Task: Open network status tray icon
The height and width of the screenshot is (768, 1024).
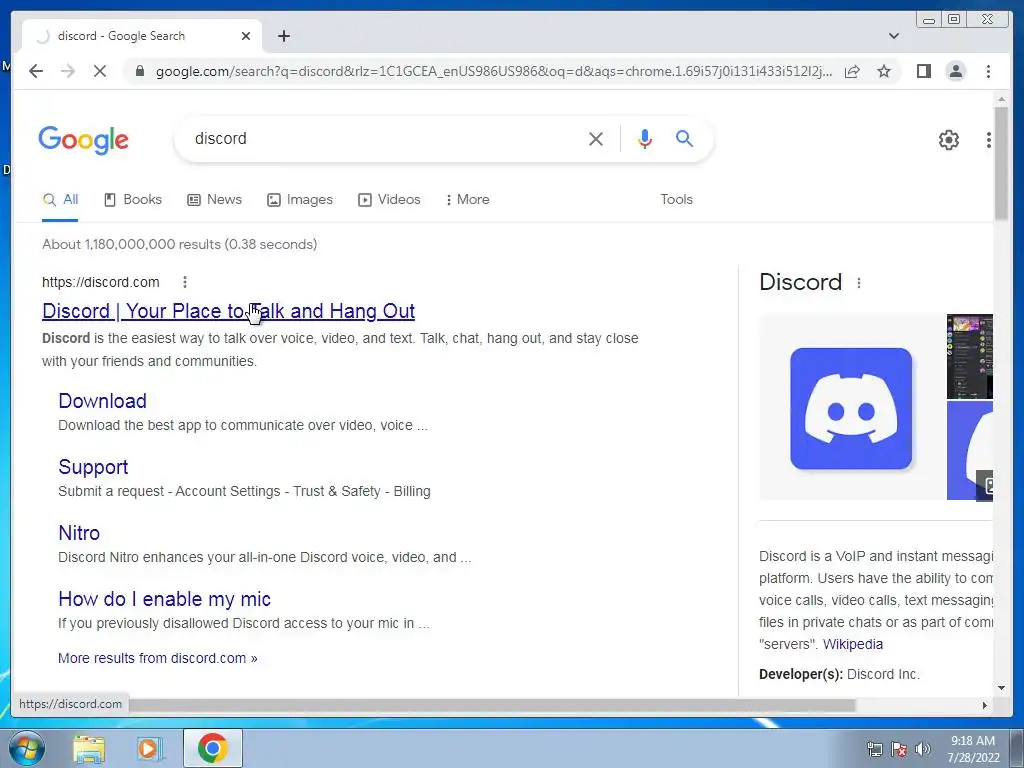Action: [874, 749]
